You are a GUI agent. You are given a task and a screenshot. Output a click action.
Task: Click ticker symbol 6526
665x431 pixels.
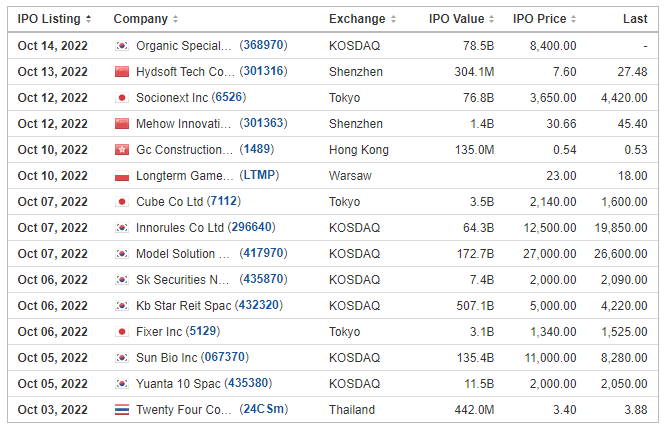[x=229, y=97]
